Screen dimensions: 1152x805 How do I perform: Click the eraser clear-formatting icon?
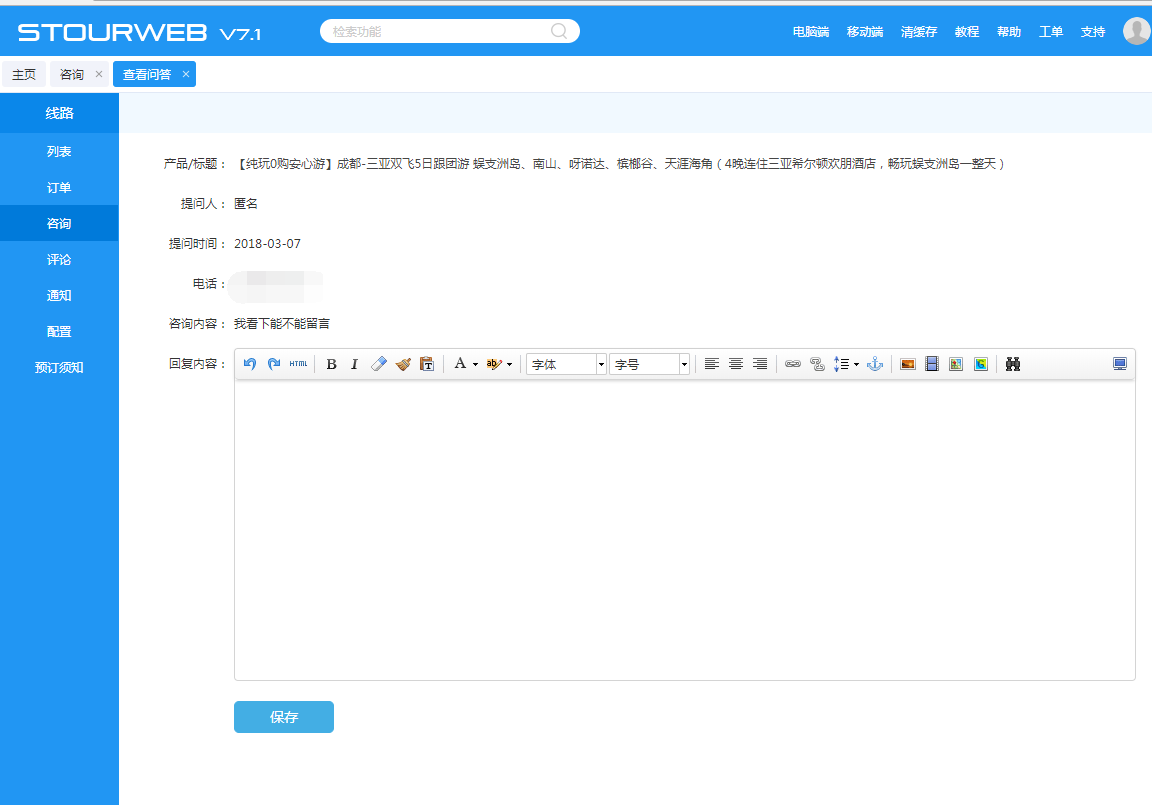coord(378,364)
